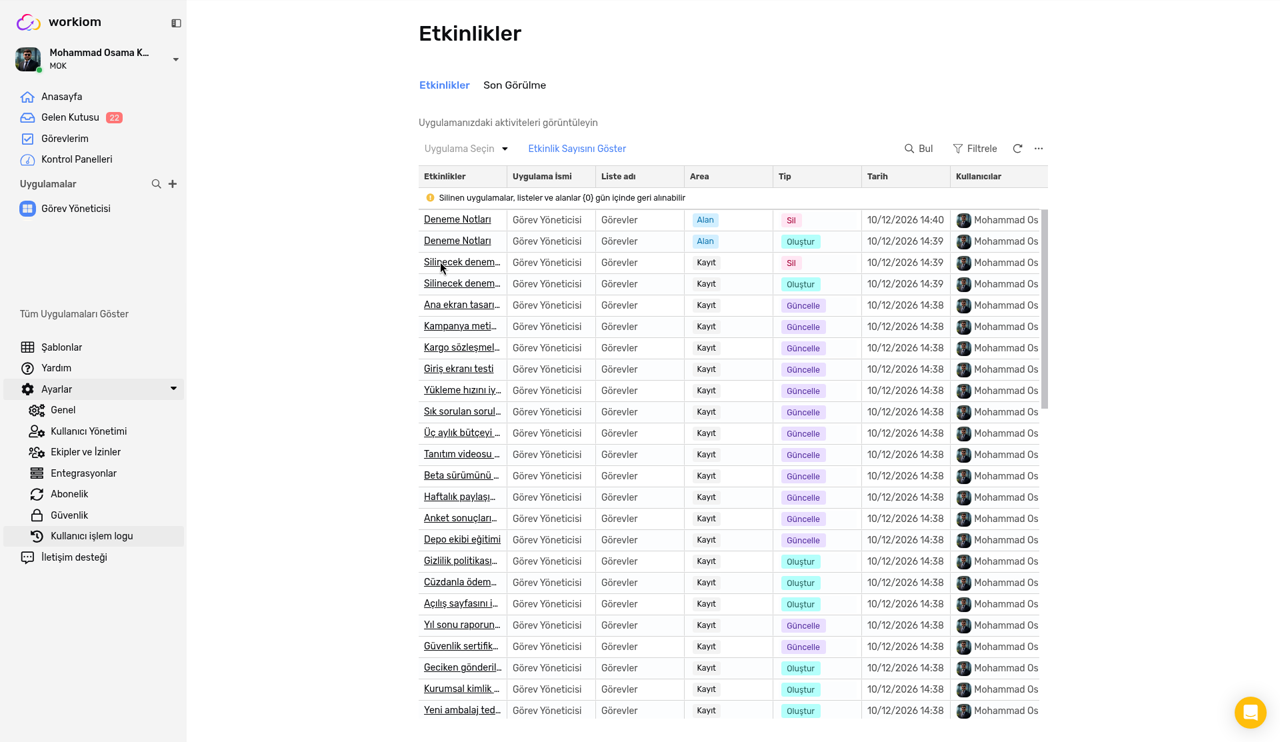The image size is (1280, 742).
Task: Open the user account dropdown
Action: click(176, 60)
